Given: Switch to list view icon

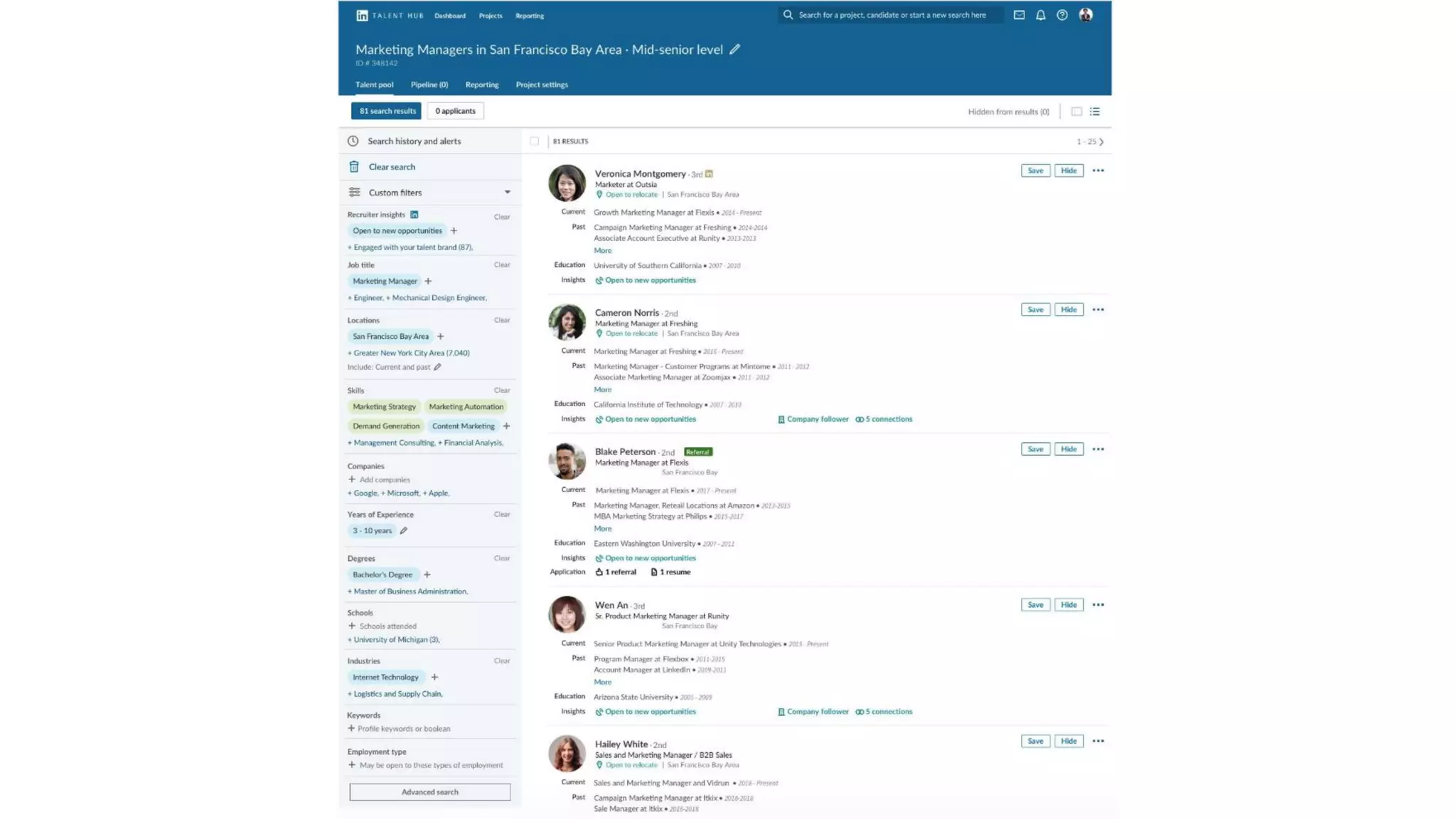Looking at the screenshot, I should click(x=1095, y=112).
